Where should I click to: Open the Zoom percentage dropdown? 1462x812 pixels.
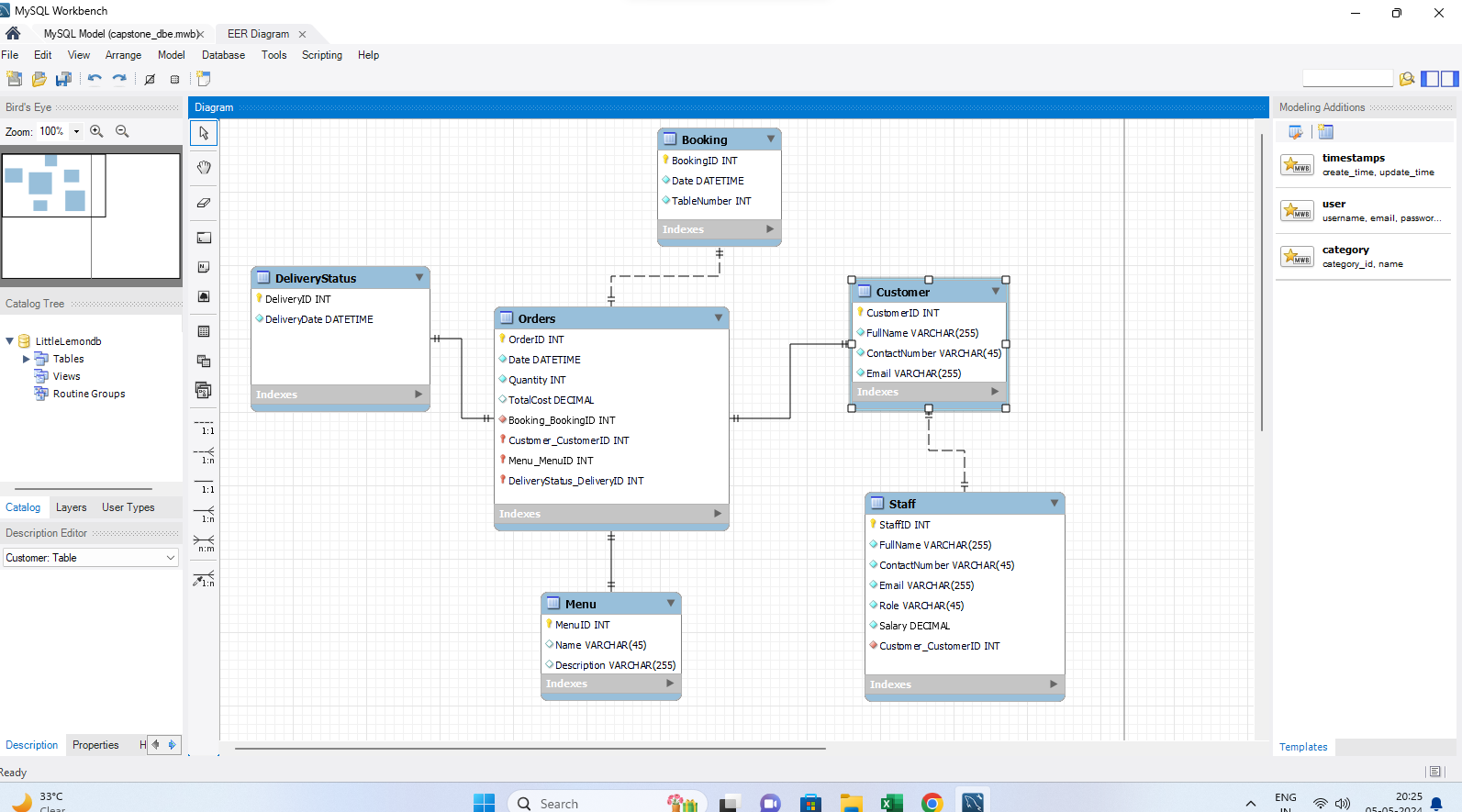pyautogui.click(x=76, y=131)
